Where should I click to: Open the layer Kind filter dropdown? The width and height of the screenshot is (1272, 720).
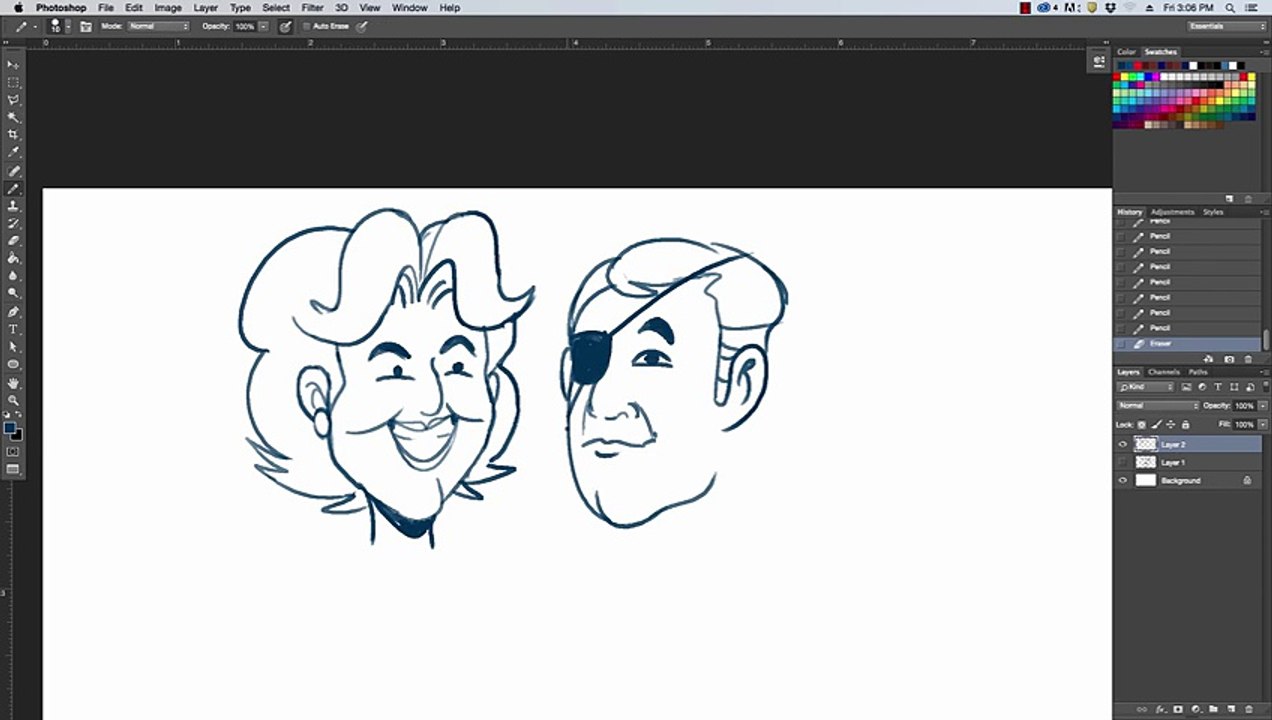click(1146, 387)
